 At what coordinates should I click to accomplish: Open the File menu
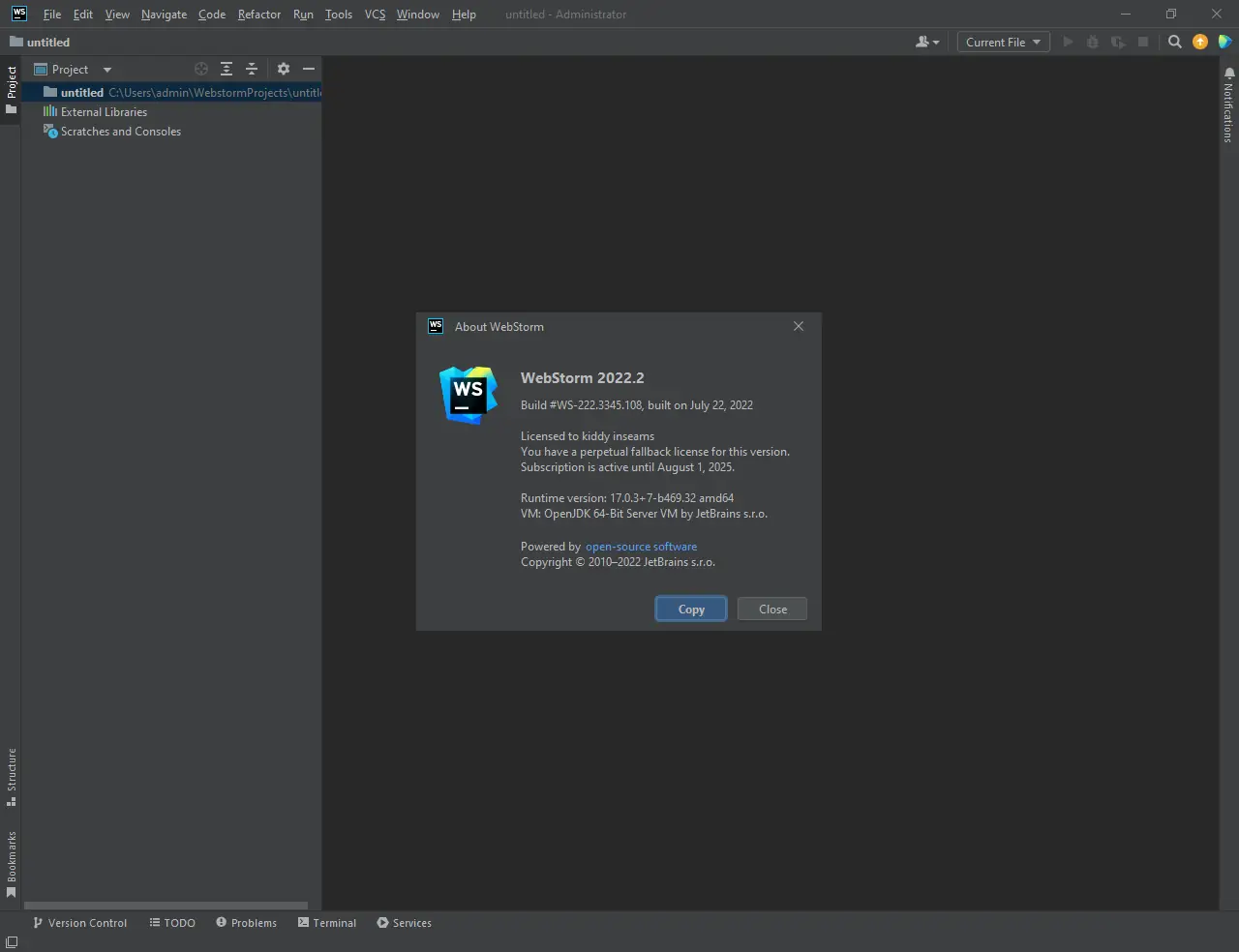coord(52,15)
